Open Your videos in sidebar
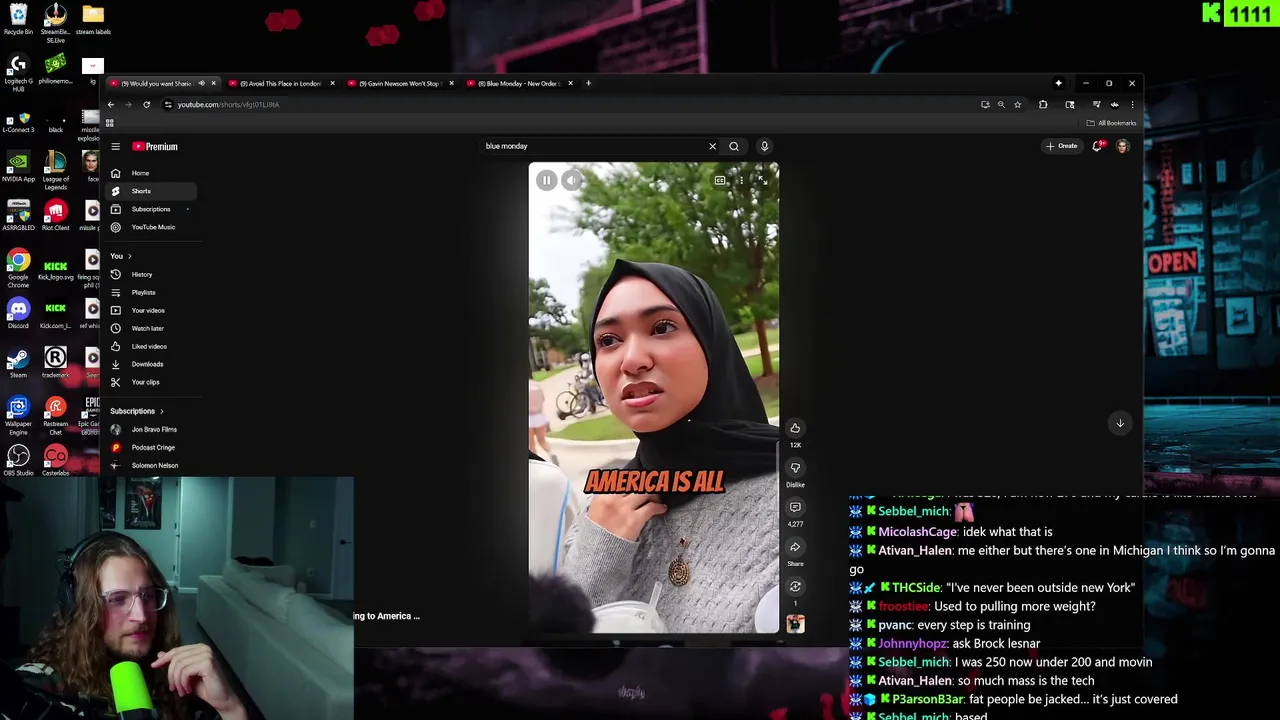1280x720 pixels. pyautogui.click(x=153, y=310)
